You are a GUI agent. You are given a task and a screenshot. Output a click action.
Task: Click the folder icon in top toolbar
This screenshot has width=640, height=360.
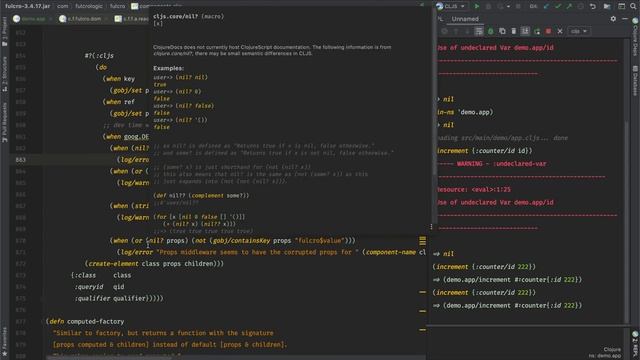pos(607,6)
